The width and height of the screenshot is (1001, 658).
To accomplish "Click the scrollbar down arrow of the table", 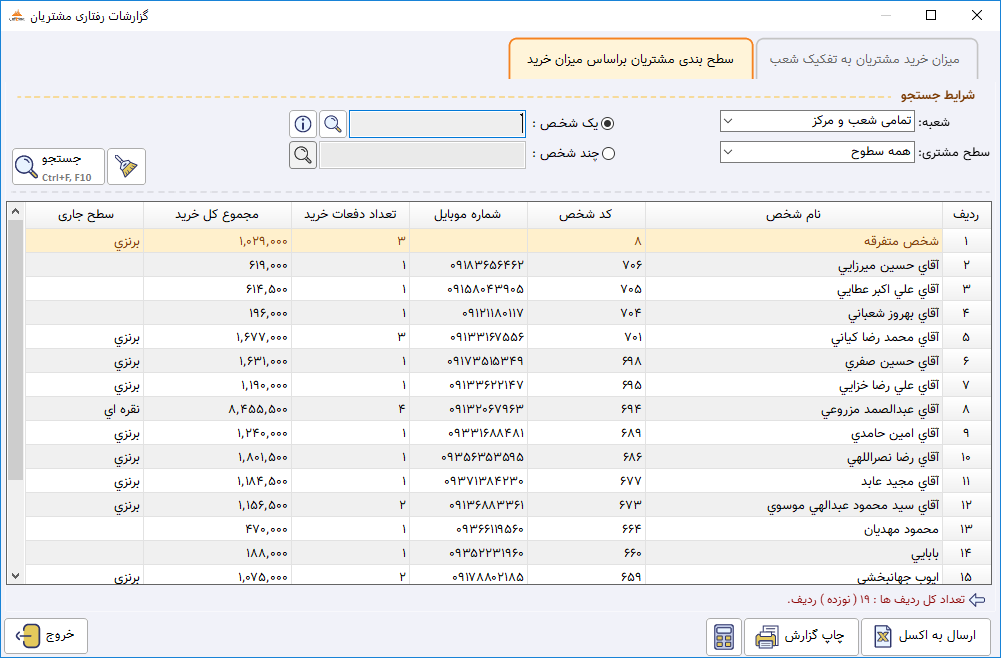I will click(15, 576).
